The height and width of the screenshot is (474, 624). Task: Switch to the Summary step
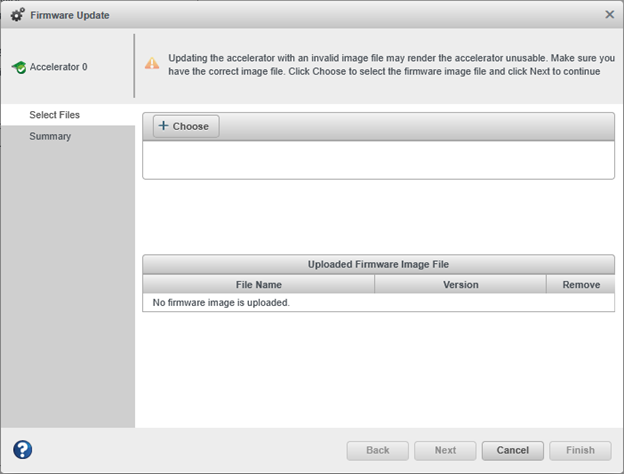50,136
